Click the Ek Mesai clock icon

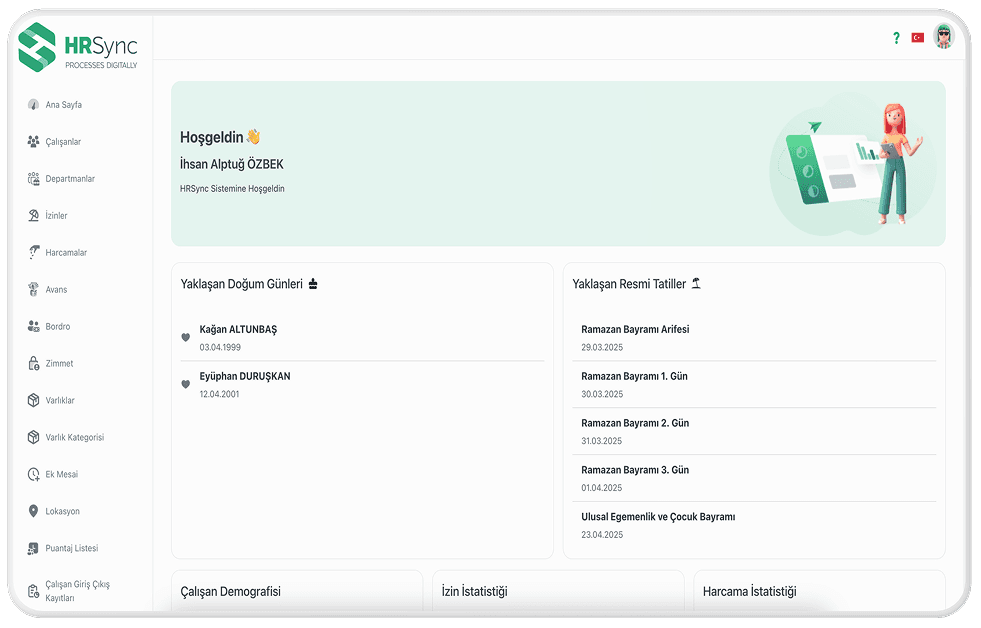[x=33, y=475]
